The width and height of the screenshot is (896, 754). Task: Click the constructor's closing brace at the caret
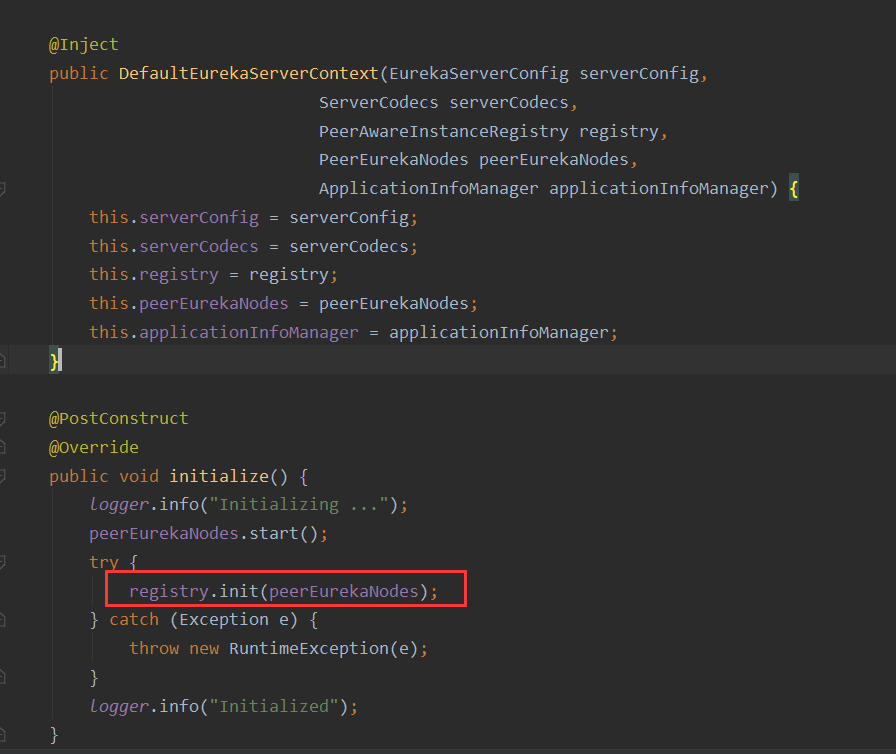click(54, 361)
